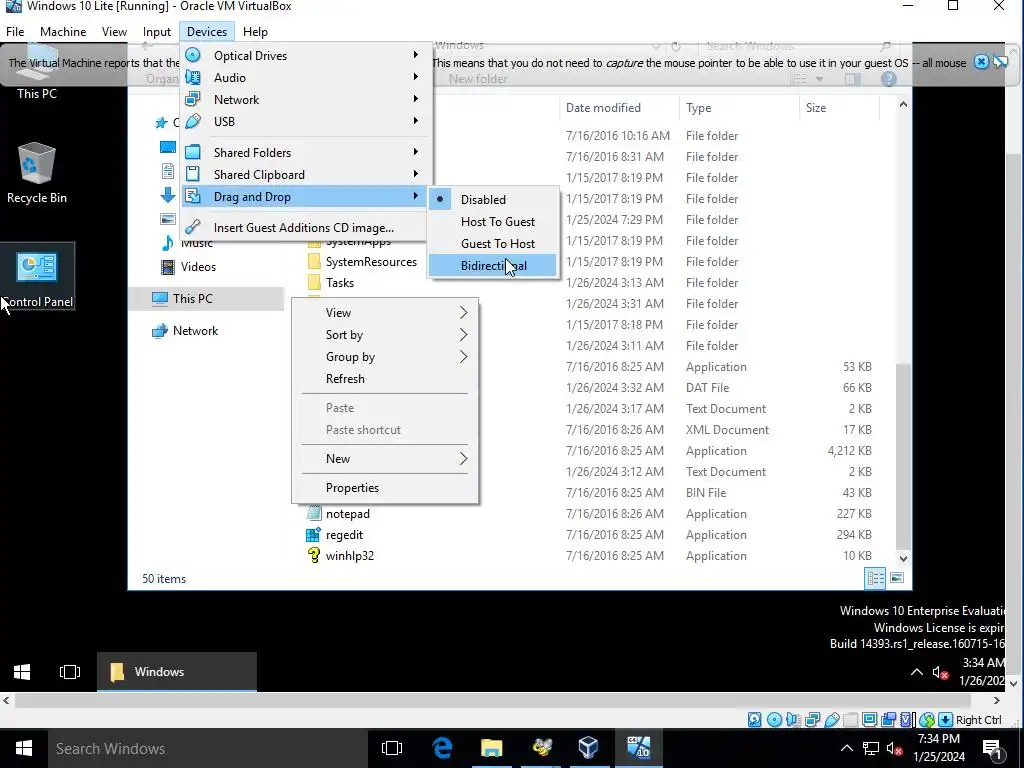Select the winhlp32 file
Viewport: 1024px width, 768px height.
pos(350,556)
